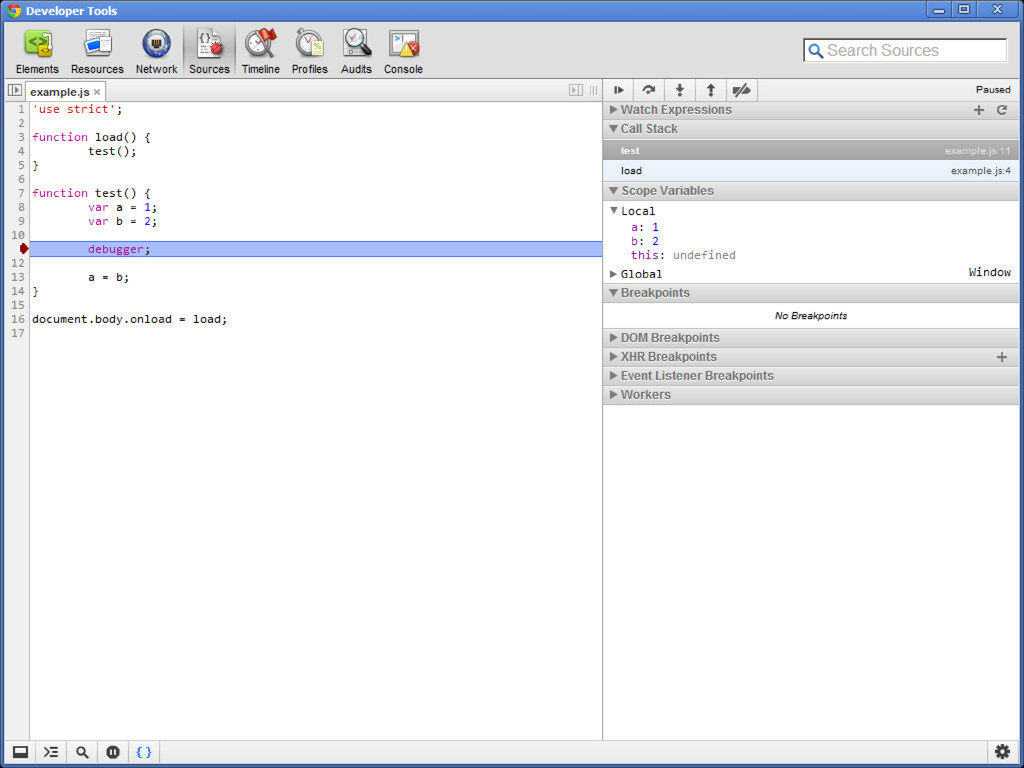The height and width of the screenshot is (768, 1024).
Task: Click the 'test();' call on line 4
Action: (x=112, y=152)
